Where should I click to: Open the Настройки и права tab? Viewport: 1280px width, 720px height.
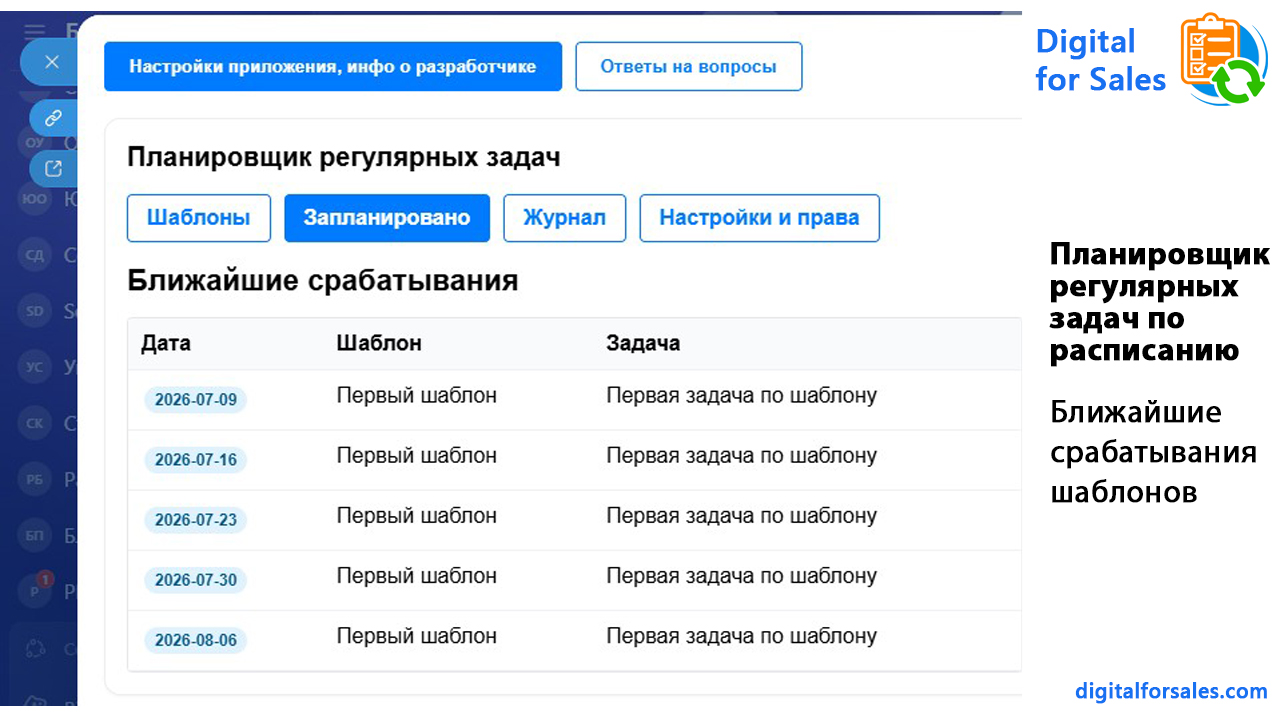click(x=759, y=218)
